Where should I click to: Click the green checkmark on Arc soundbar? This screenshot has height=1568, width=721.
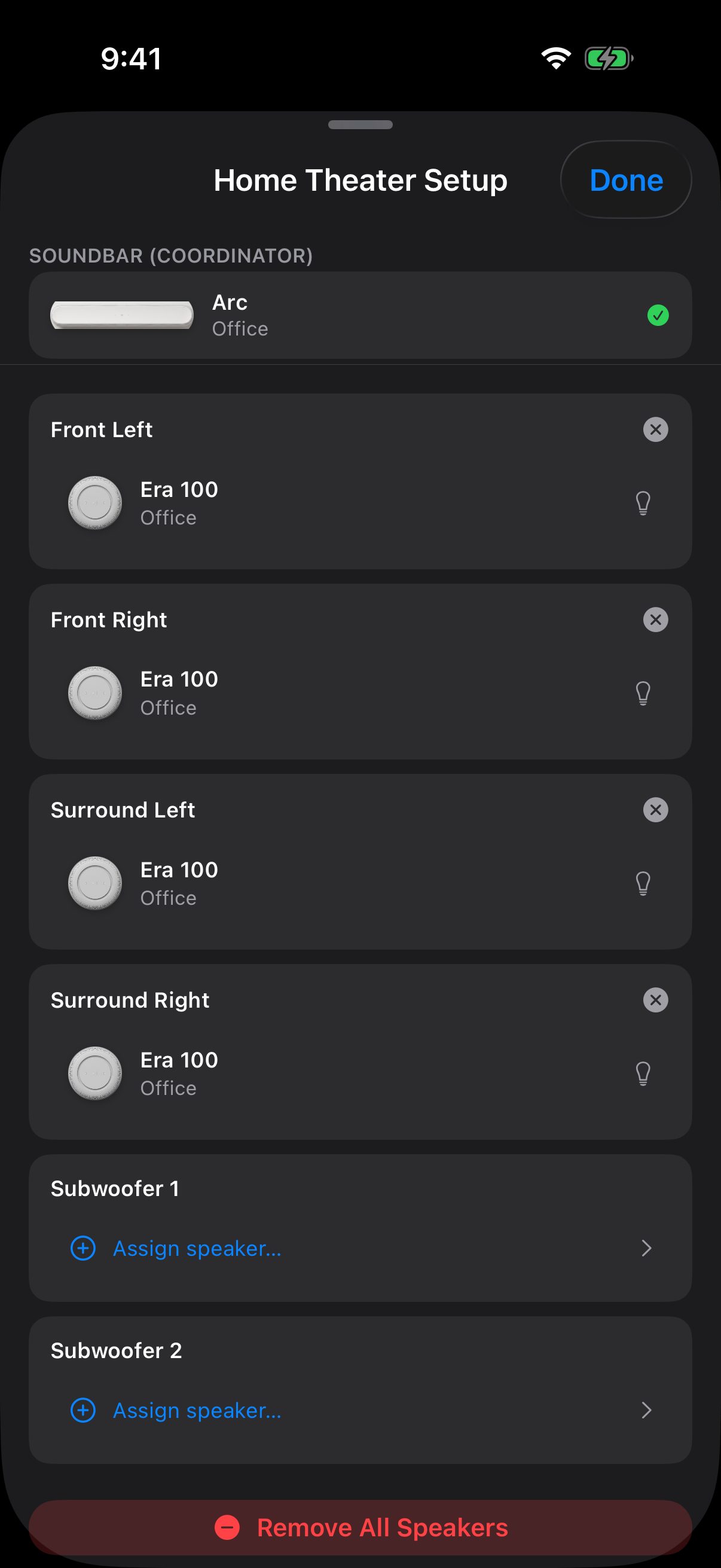658,315
